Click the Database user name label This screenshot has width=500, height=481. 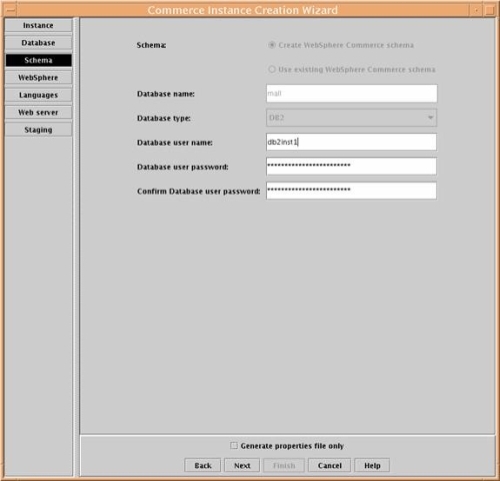(x=175, y=143)
